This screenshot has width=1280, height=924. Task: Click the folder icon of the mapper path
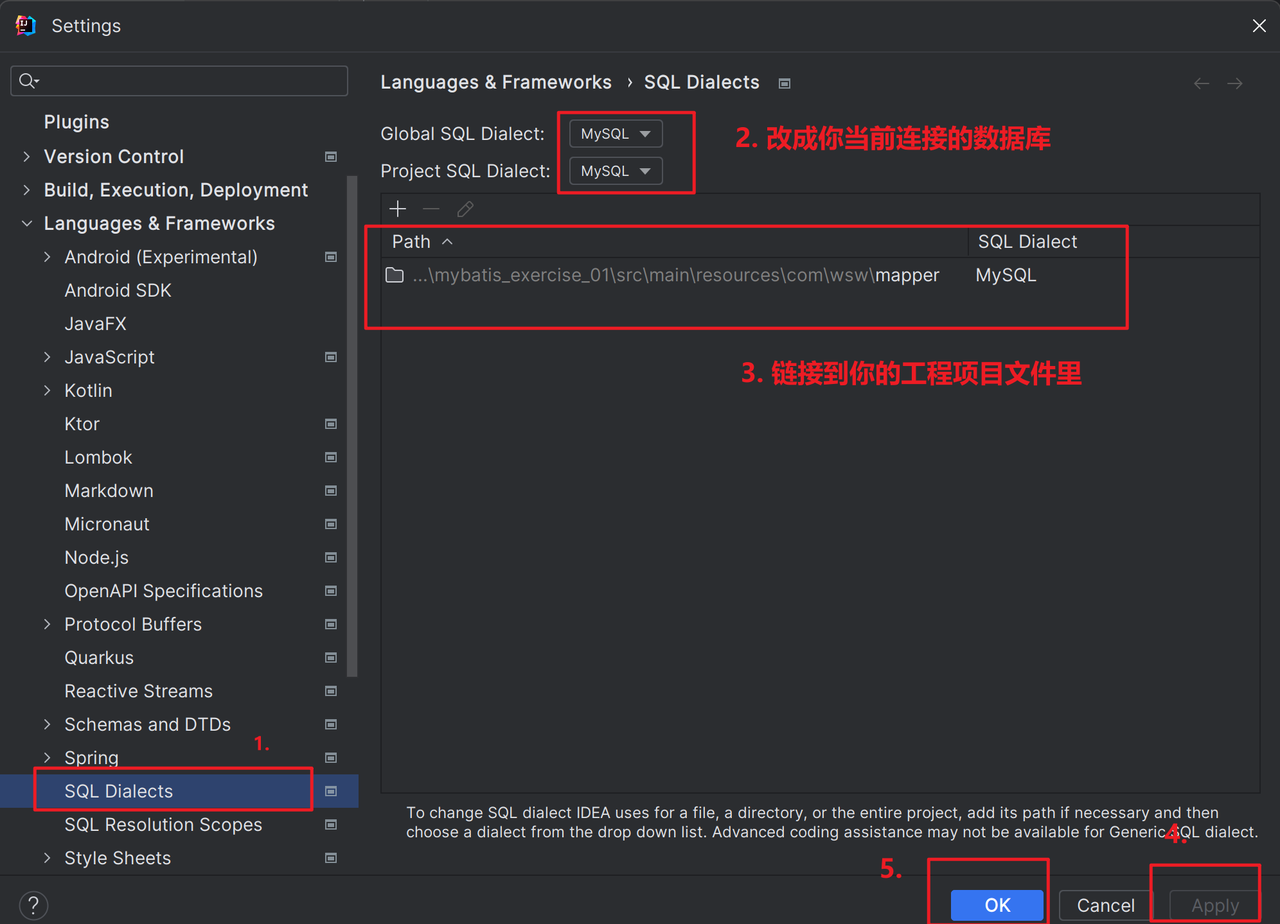coord(395,275)
